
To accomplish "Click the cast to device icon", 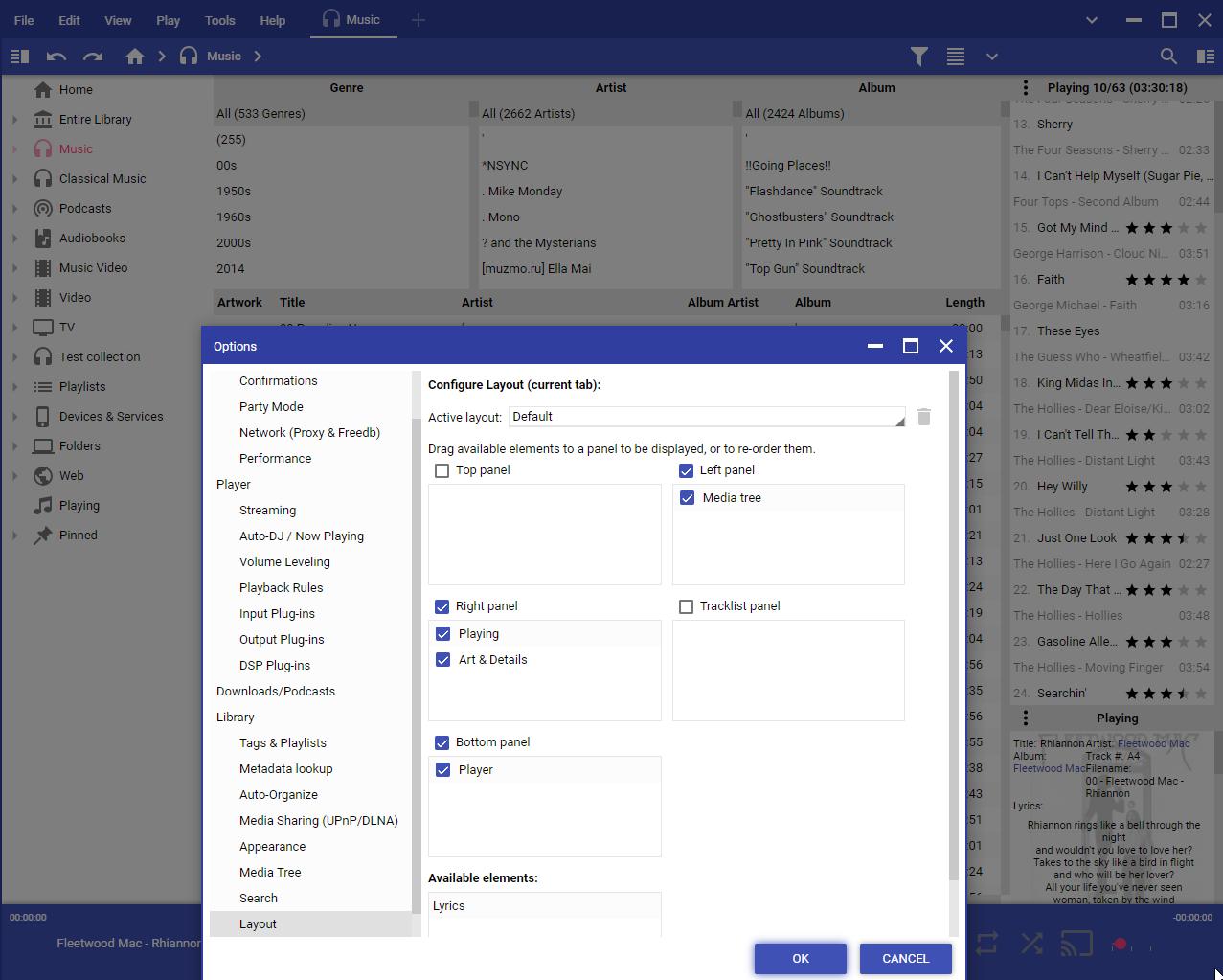I will 1076,944.
